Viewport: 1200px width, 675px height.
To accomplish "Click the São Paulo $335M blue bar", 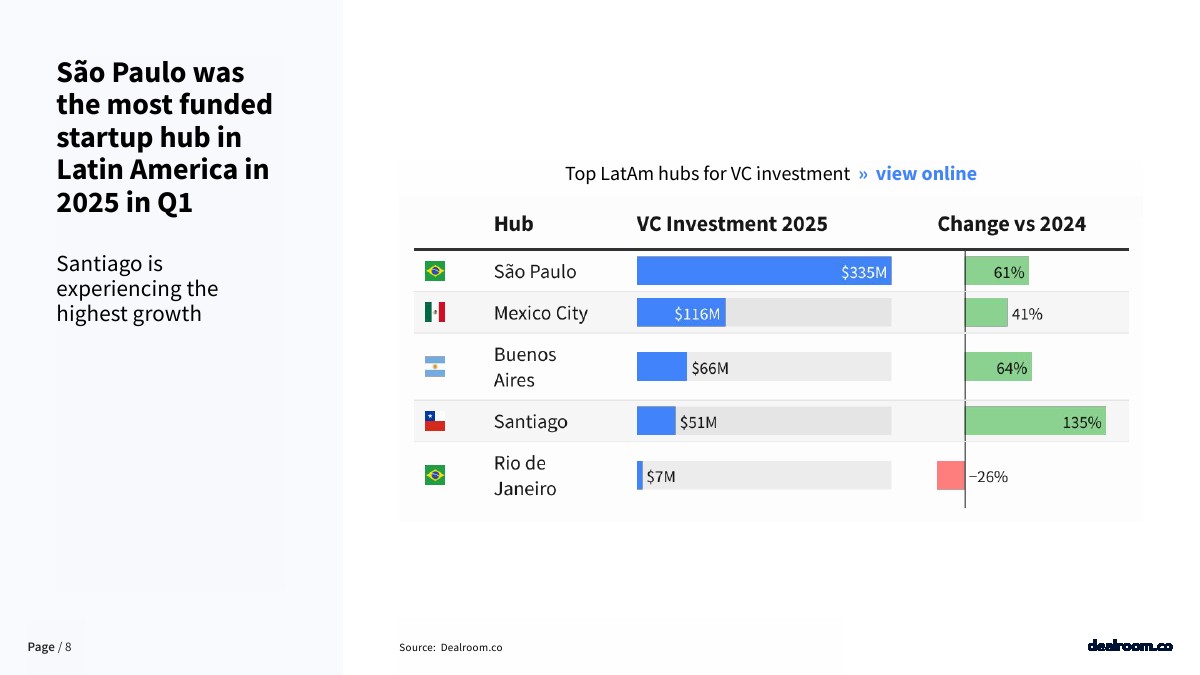I will [763, 271].
